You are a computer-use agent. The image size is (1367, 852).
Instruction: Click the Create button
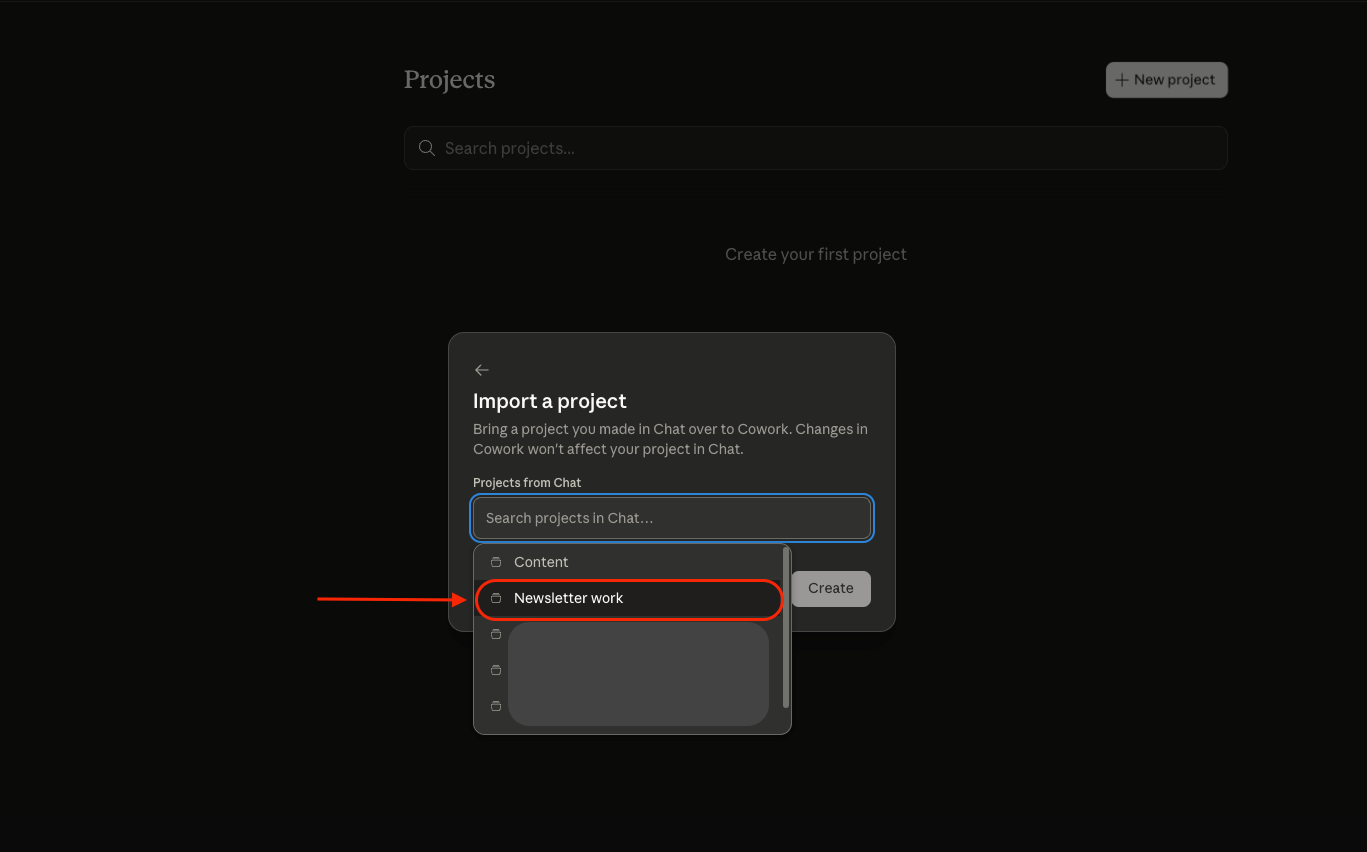tap(831, 588)
